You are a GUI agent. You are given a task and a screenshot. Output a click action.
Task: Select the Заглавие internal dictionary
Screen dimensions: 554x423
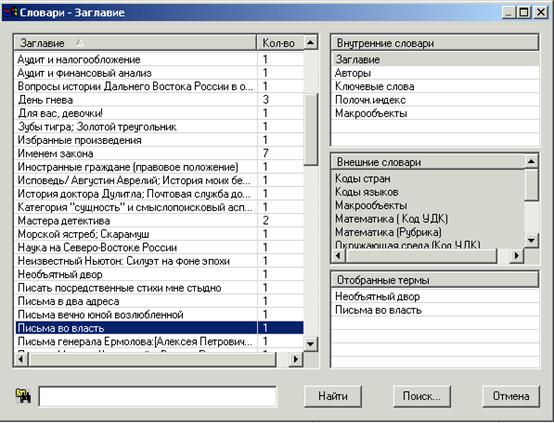point(435,59)
